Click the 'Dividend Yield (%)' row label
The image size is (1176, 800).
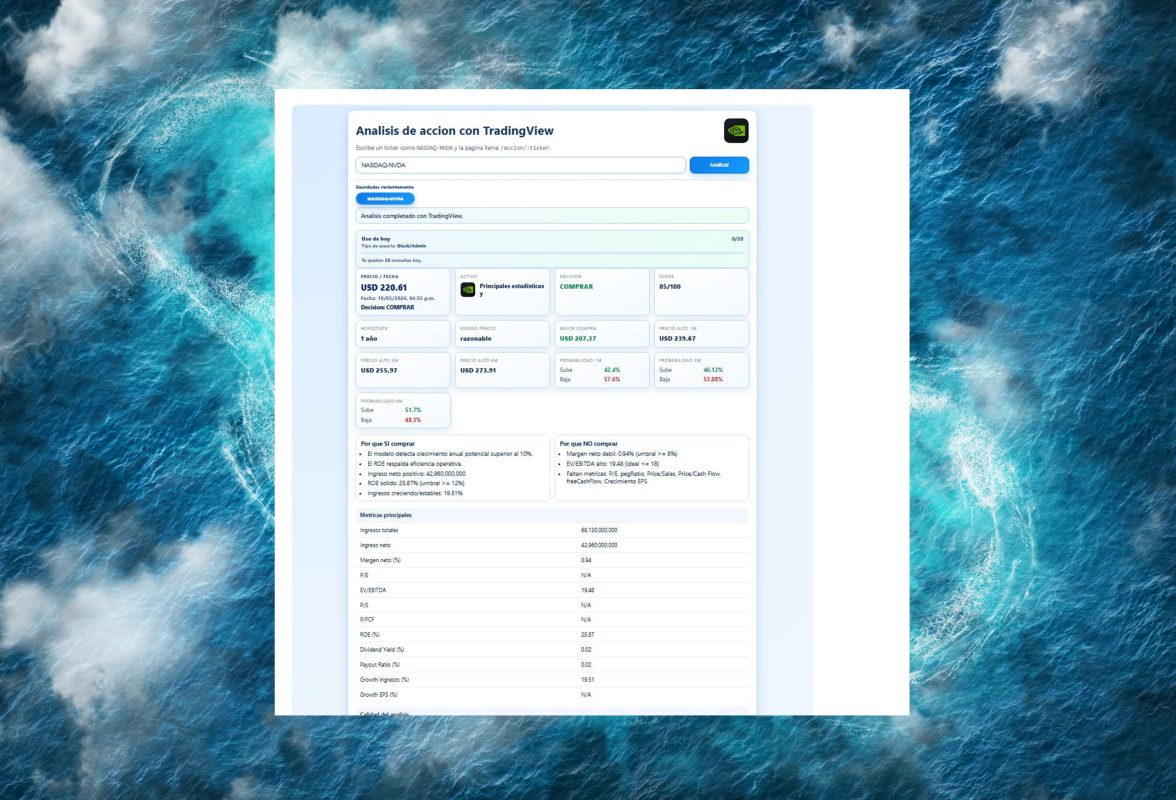(382, 650)
